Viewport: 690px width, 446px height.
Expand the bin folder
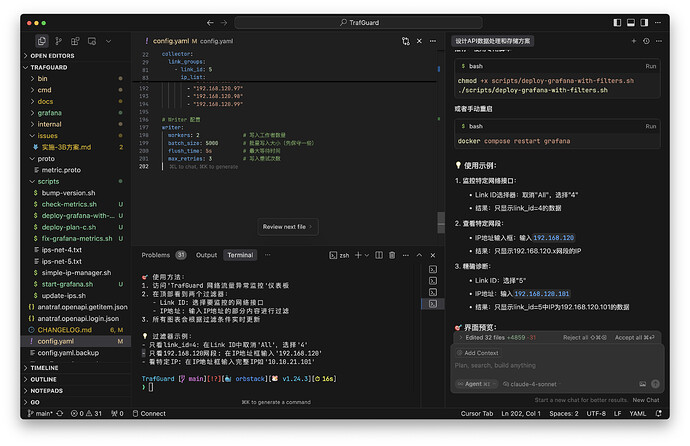click(x=42, y=79)
